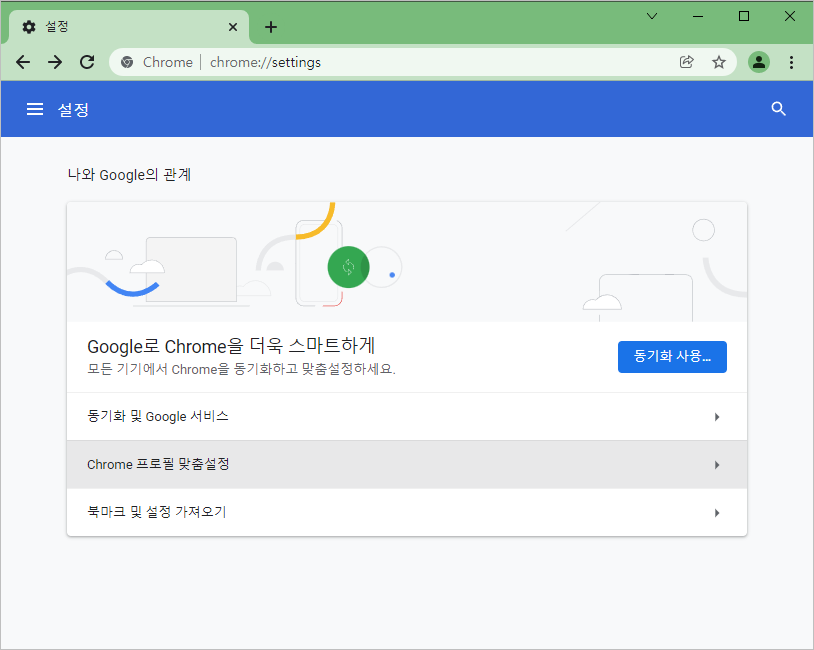
Task: Expand arrow for Chrome 프로필 맞춤설정
Action: pos(717,465)
